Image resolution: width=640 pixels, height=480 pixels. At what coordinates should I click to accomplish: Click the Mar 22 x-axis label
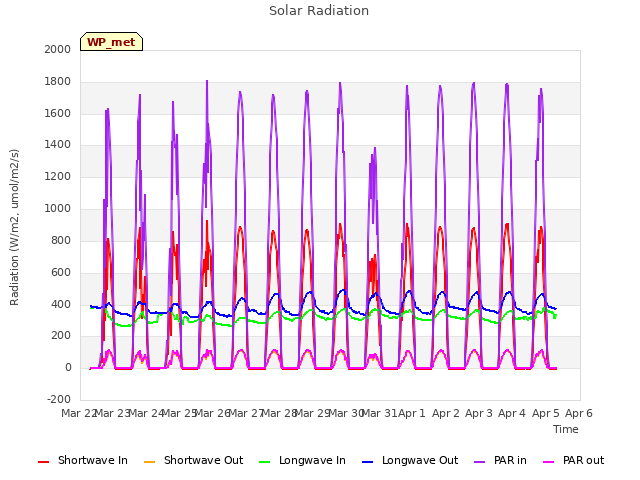coord(78,413)
